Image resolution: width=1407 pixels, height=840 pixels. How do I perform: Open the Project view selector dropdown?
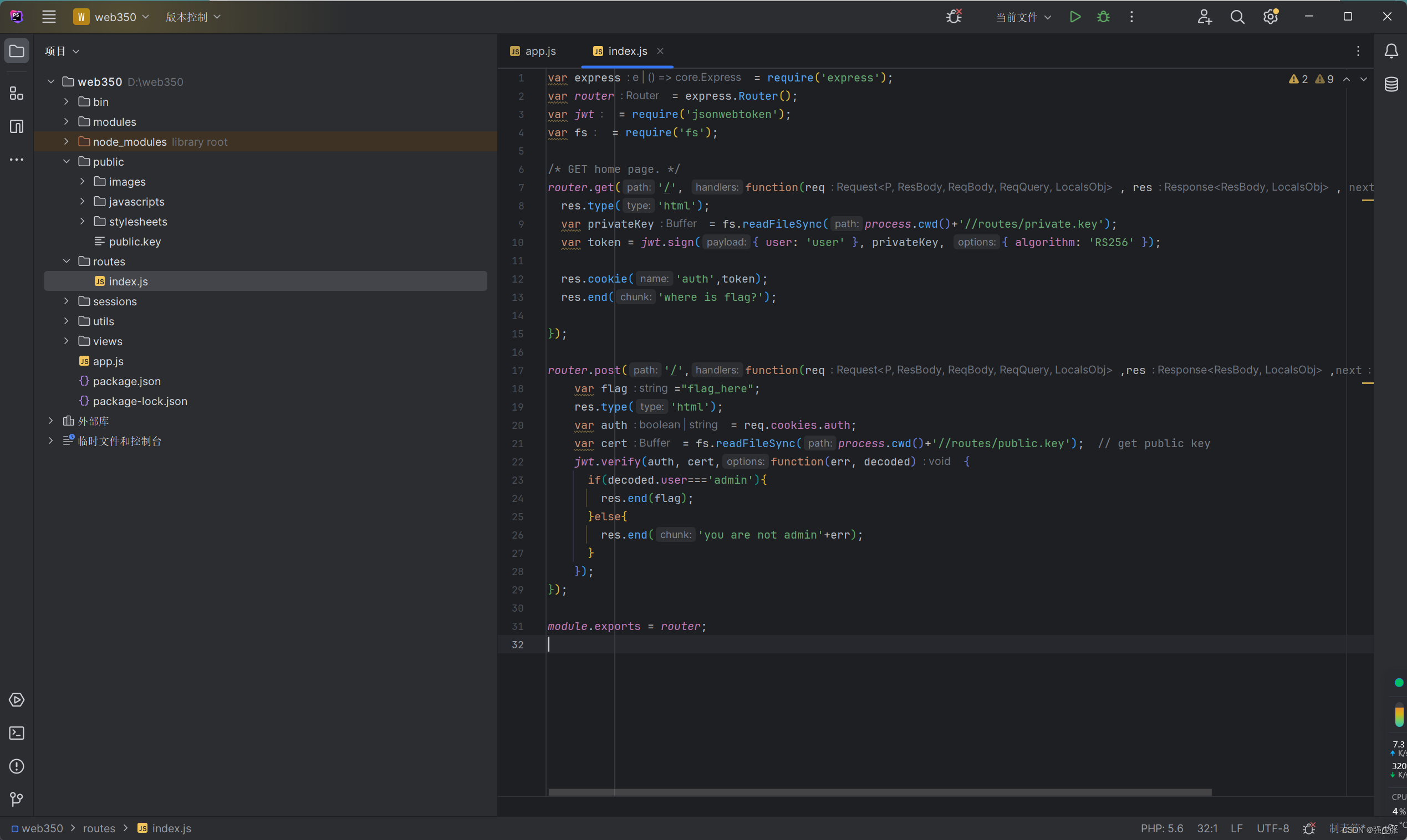pyautogui.click(x=62, y=52)
